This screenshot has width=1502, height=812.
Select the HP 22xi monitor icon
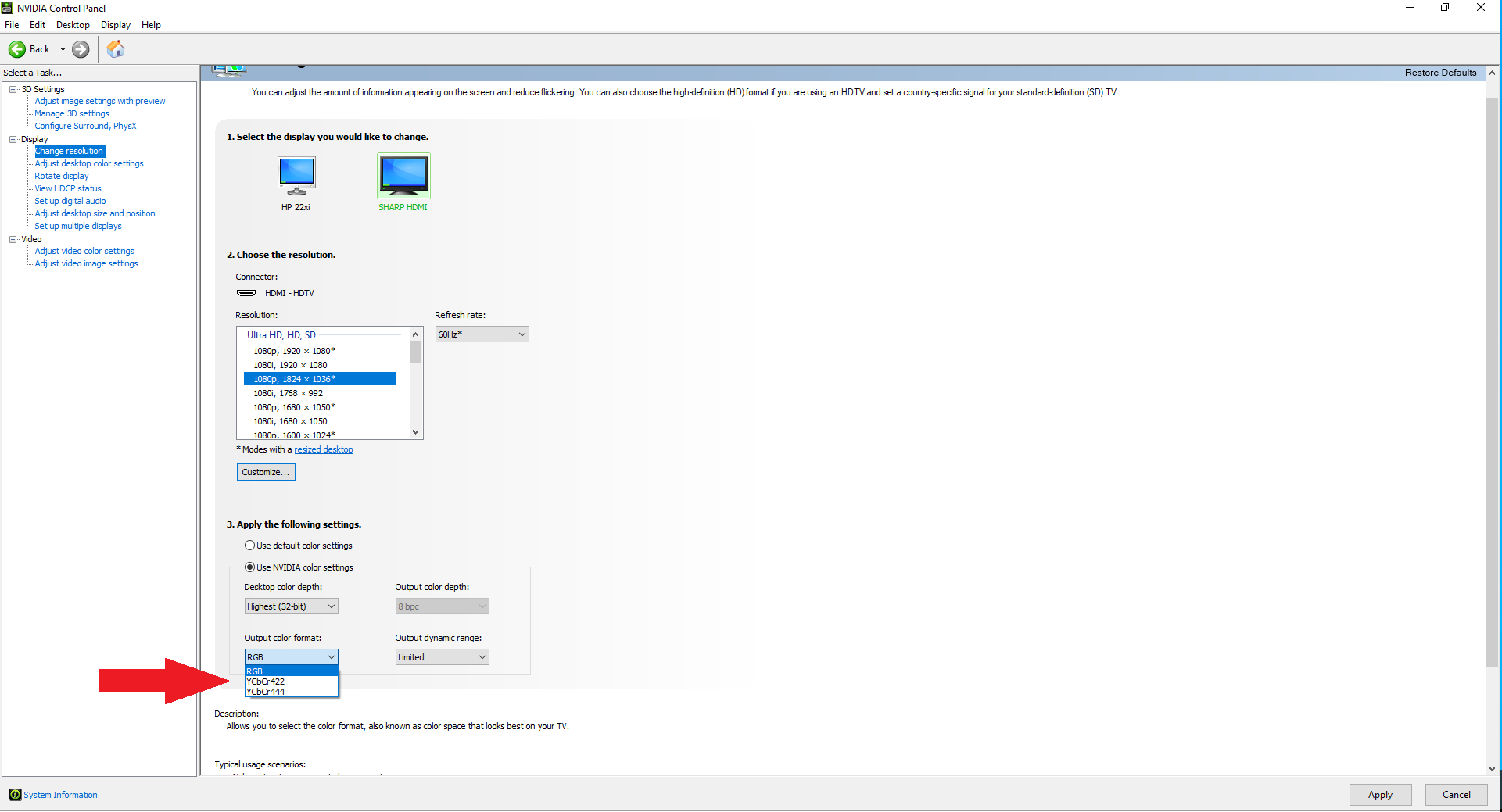(296, 176)
